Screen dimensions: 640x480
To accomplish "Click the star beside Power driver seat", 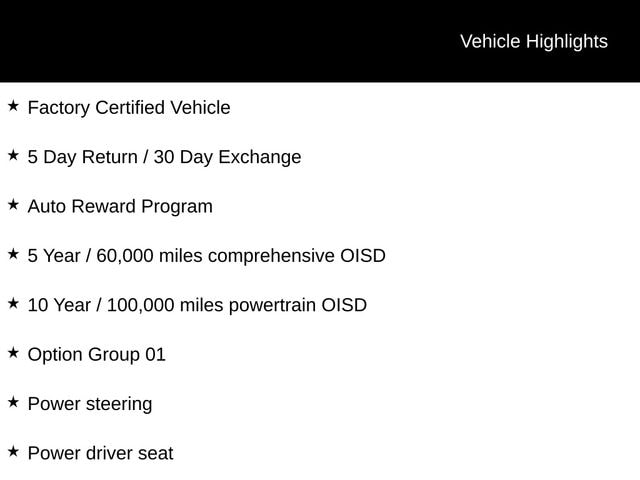I will (x=13, y=451).
